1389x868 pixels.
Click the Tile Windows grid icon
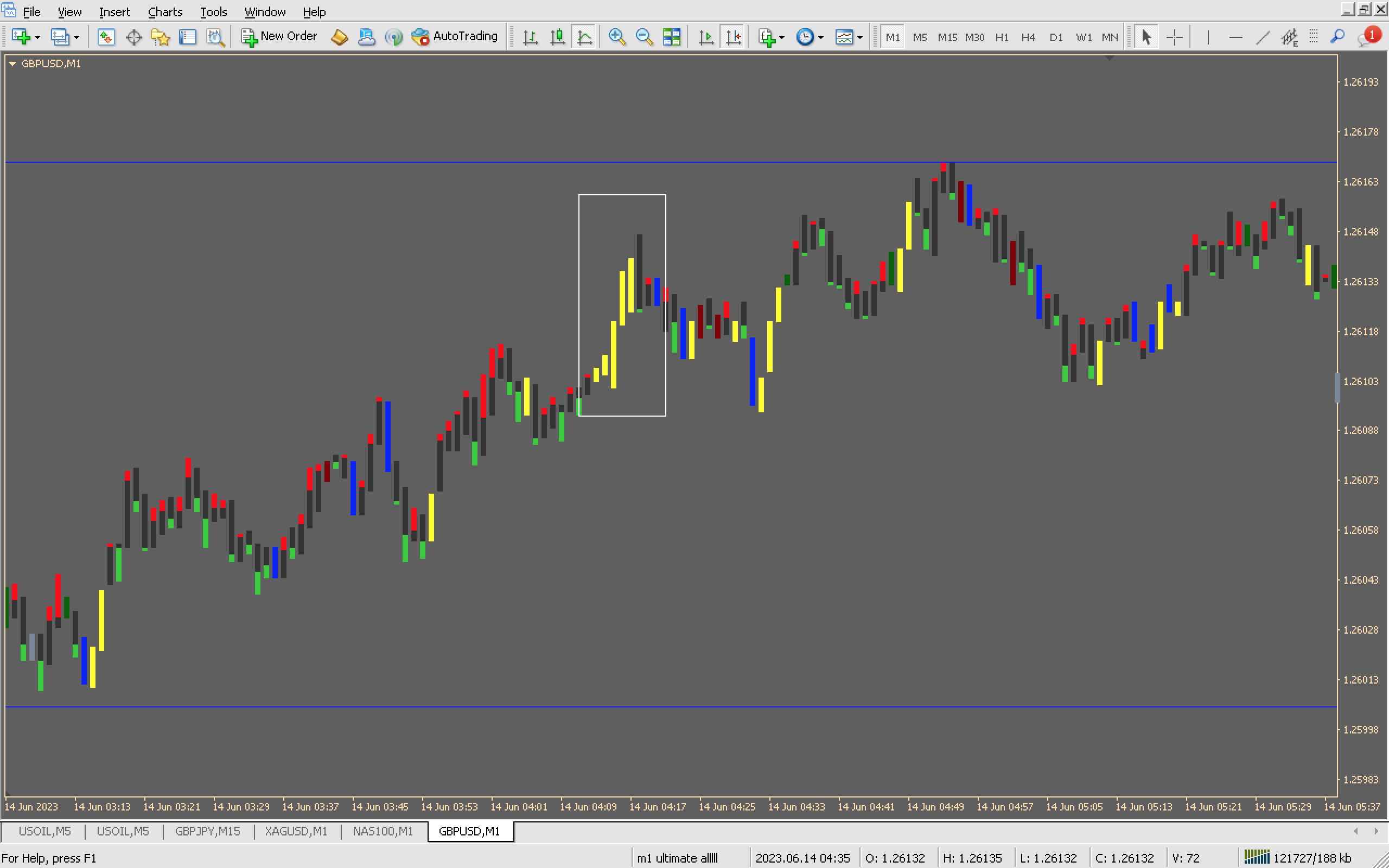click(x=671, y=37)
